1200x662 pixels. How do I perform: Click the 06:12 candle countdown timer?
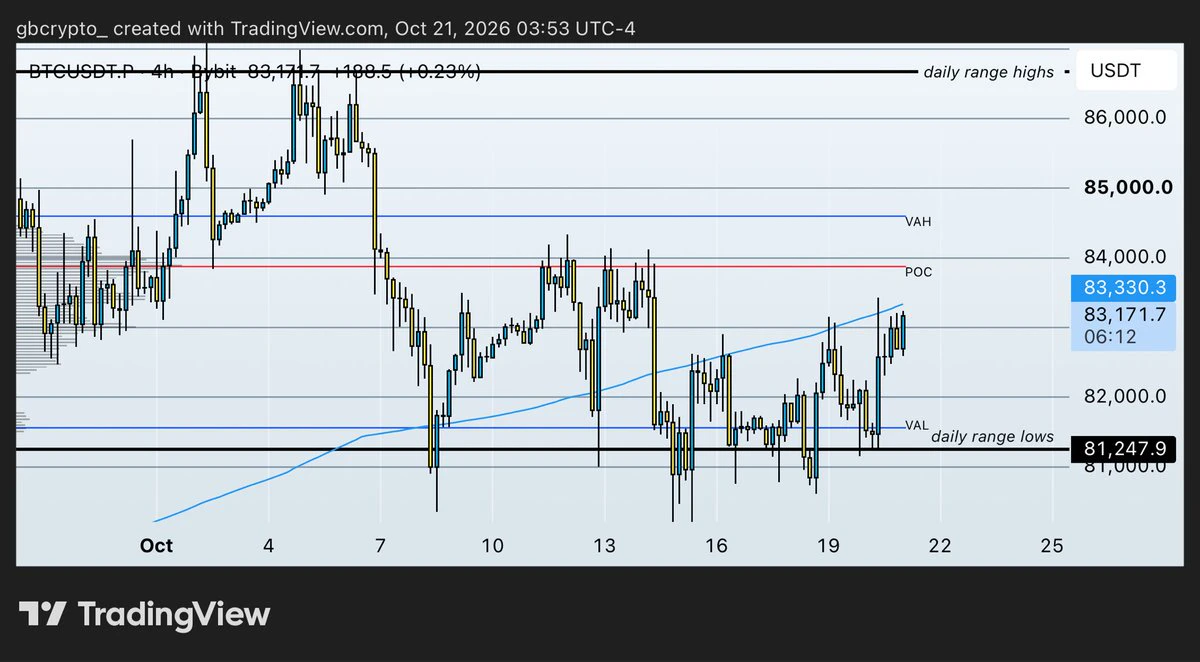pos(1105,338)
